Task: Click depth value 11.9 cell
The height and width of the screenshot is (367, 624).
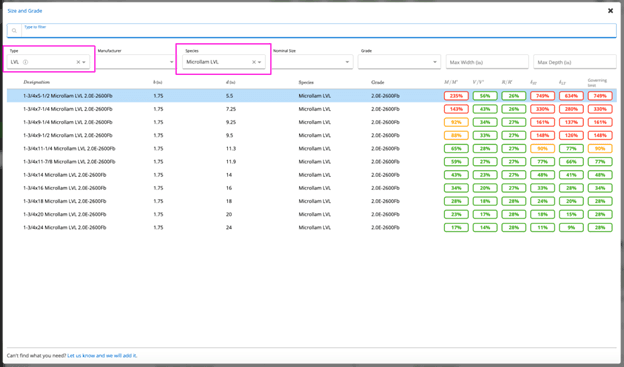Action: 231,162
